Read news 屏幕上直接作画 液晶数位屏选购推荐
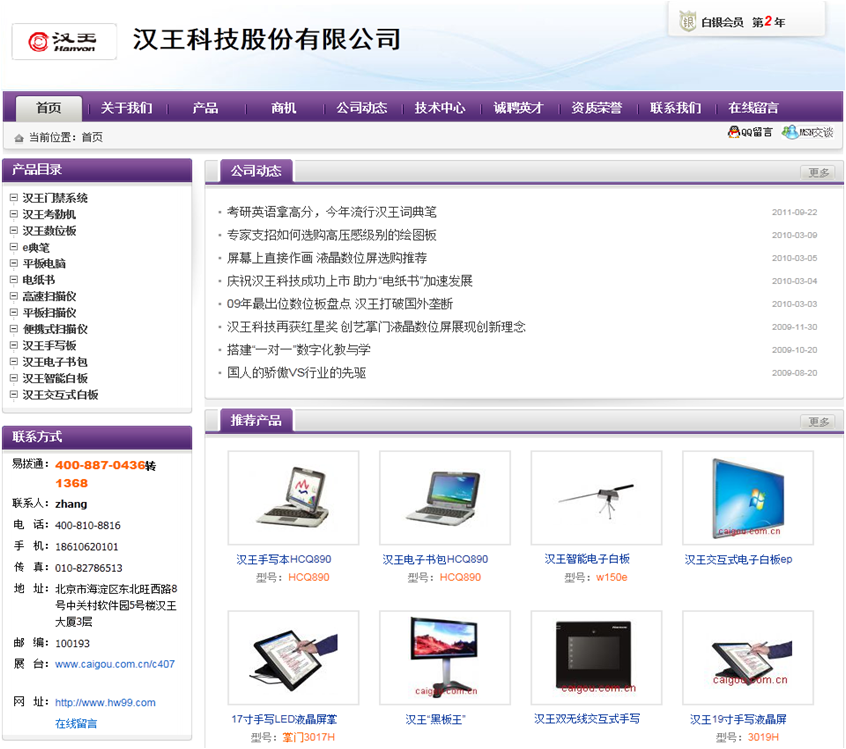846x749 pixels. pyautogui.click(x=327, y=258)
